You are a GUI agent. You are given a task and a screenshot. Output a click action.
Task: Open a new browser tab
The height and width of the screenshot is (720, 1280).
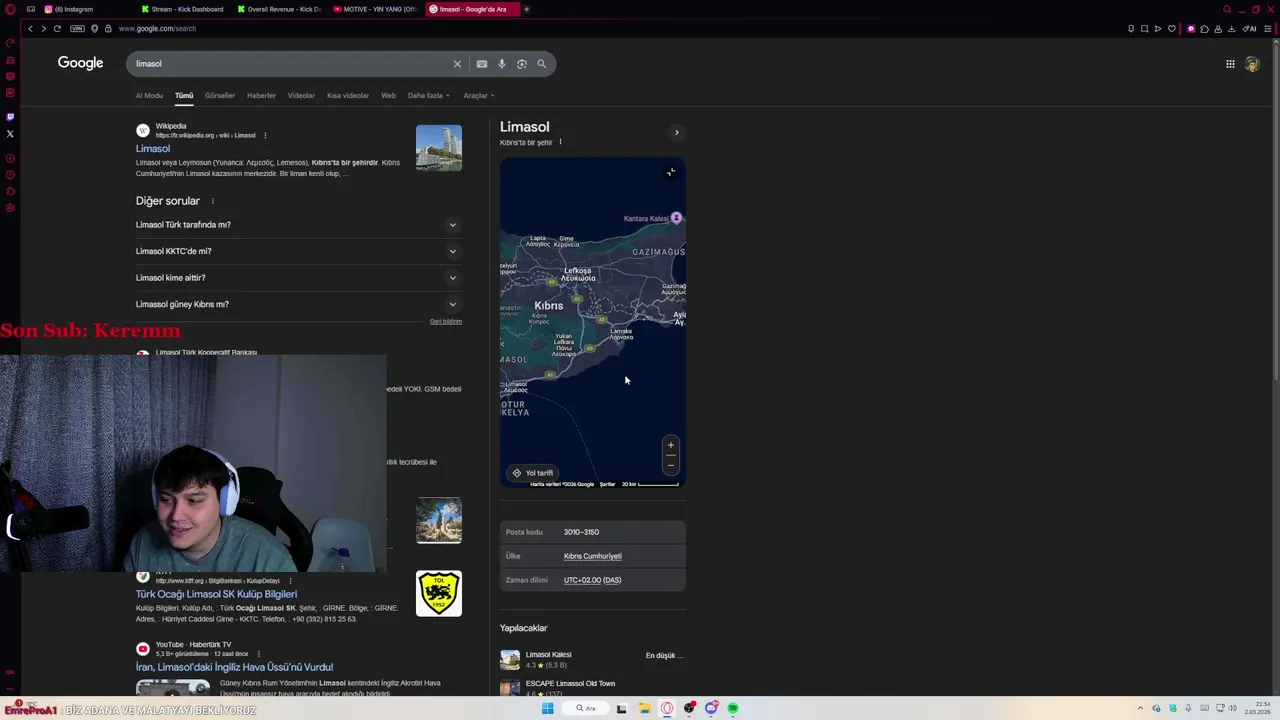527,9
